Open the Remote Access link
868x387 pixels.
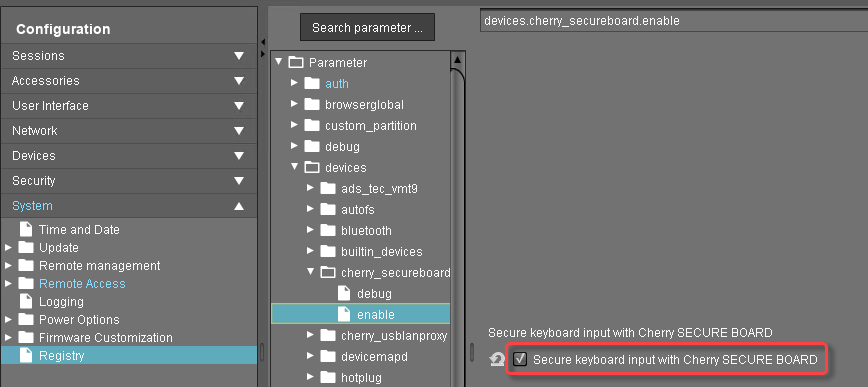(82, 283)
